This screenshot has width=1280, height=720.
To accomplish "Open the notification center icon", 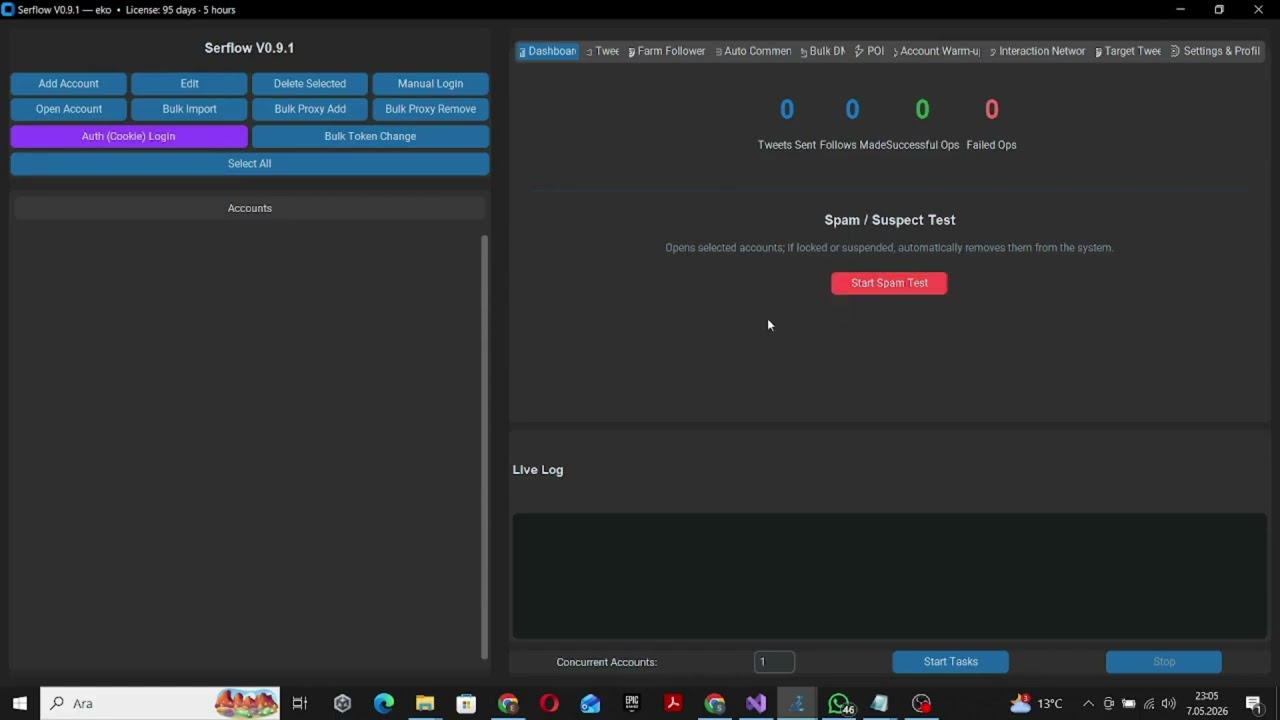I will 1254,703.
